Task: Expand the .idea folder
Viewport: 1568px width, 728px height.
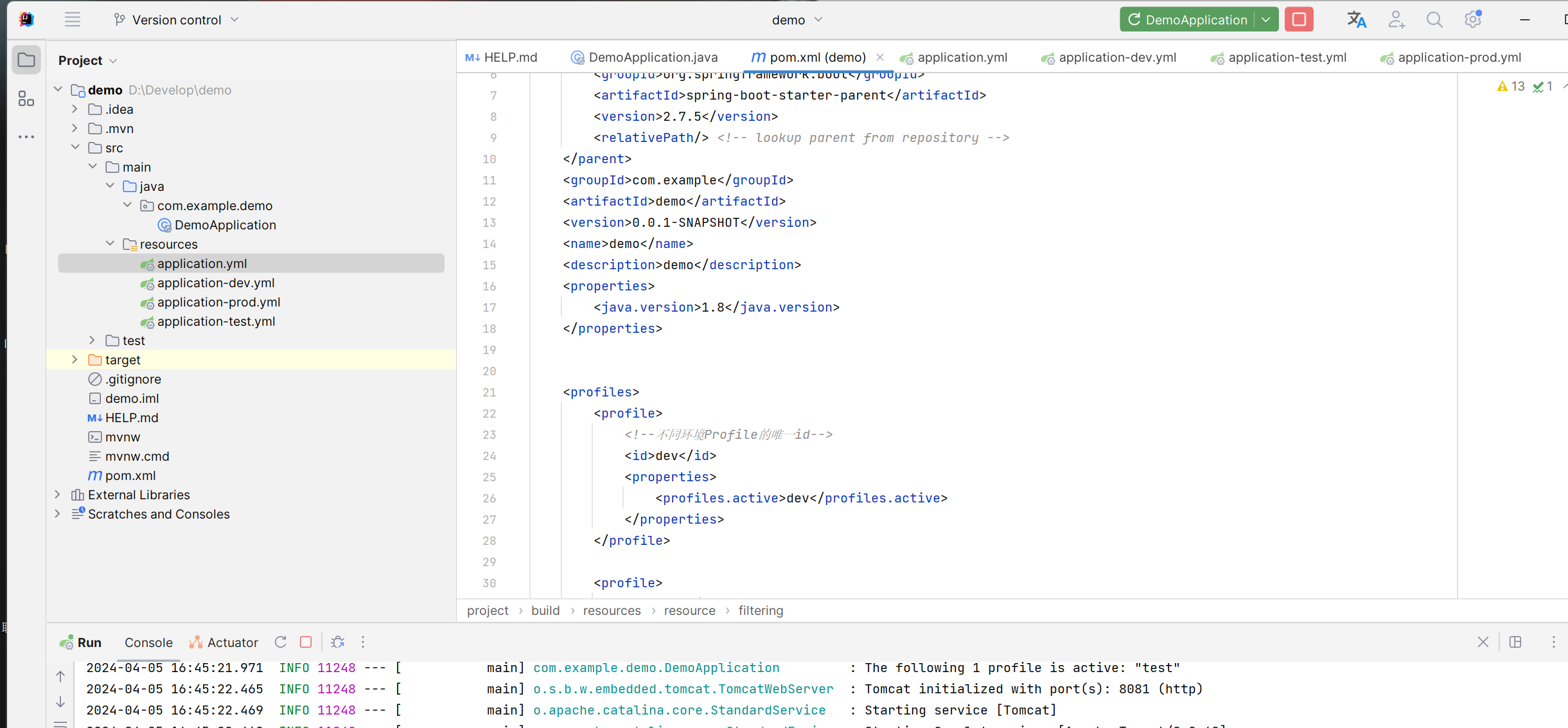Action: click(x=75, y=109)
